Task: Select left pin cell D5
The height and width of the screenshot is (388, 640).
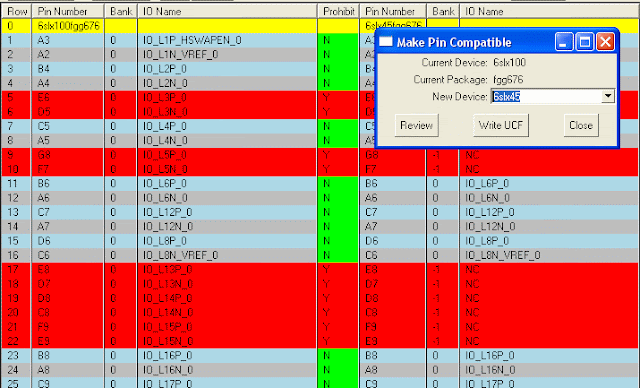Action: [x=68, y=112]
